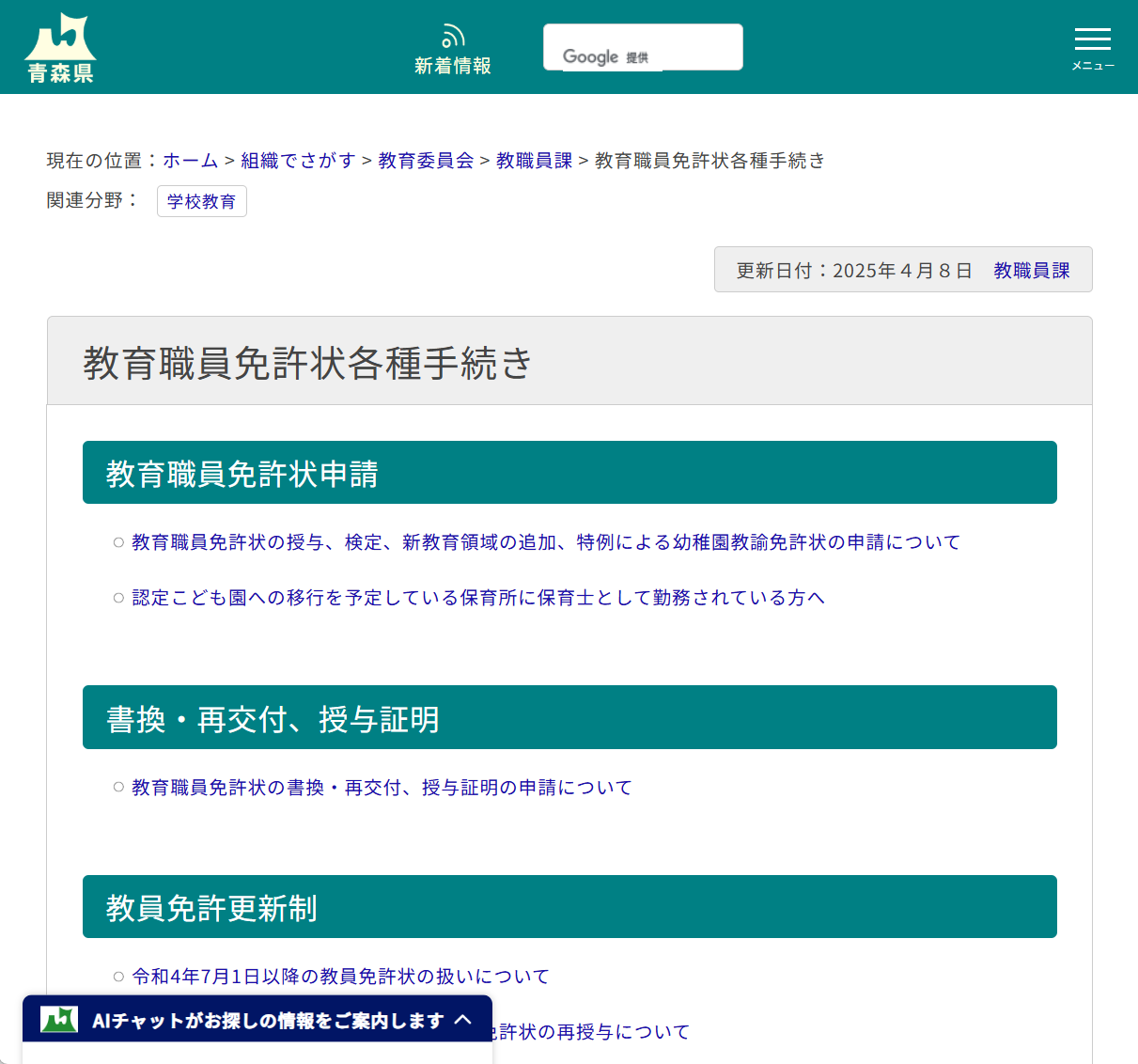Open the 書換・再交付、授与証明 application link

pos(382,788)
